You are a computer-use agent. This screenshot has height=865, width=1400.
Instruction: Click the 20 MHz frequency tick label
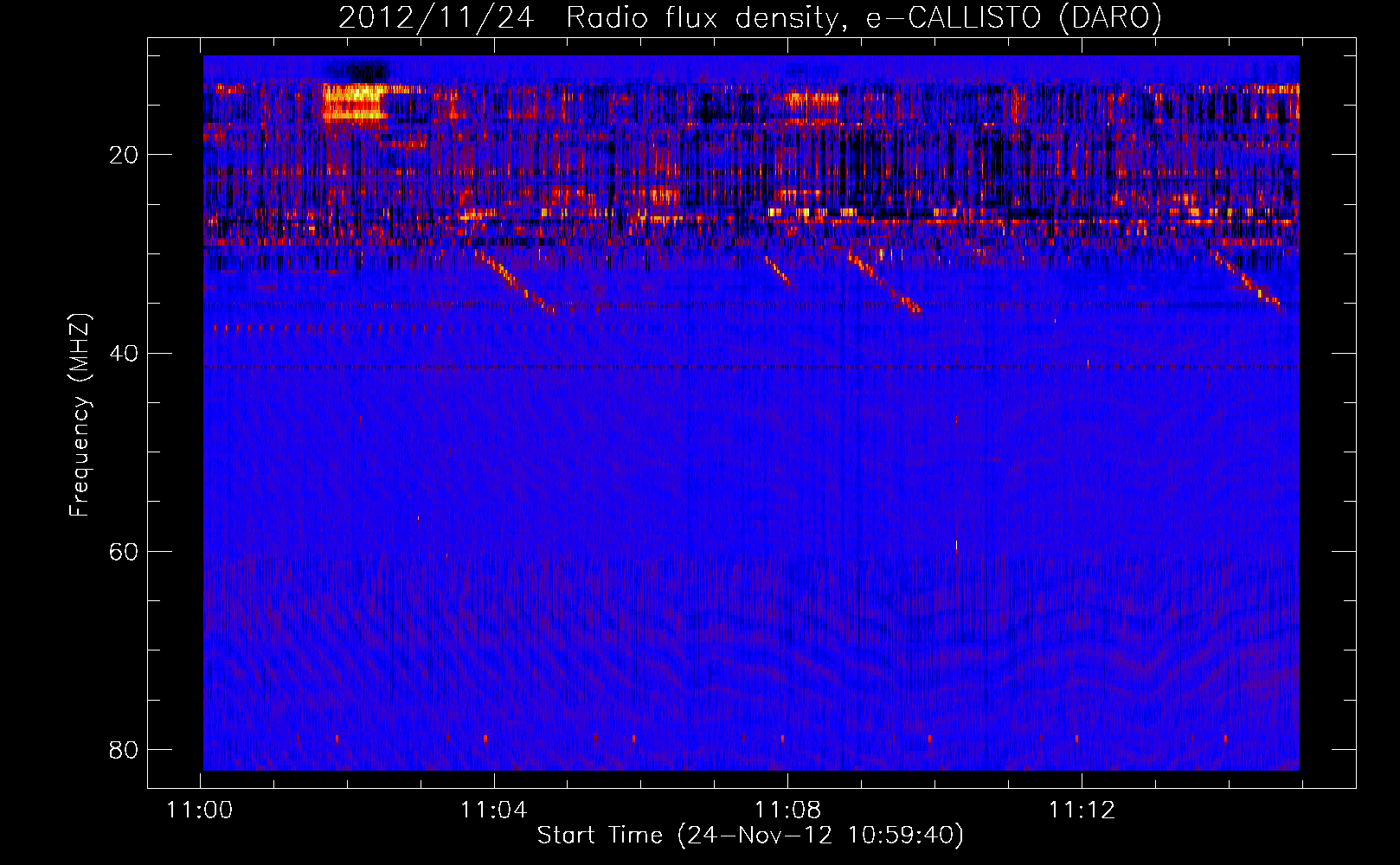[x=124, y=155]
